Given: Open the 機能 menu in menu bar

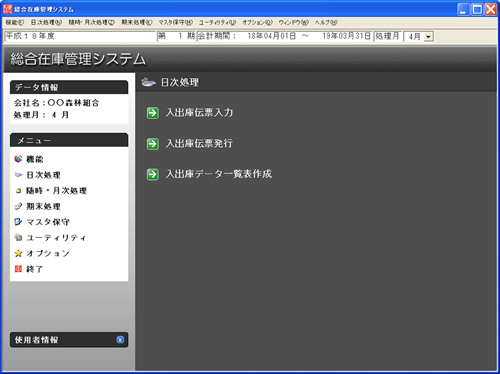Looking at the screenshot, I should pyautogui.click(x=15, y=22).
